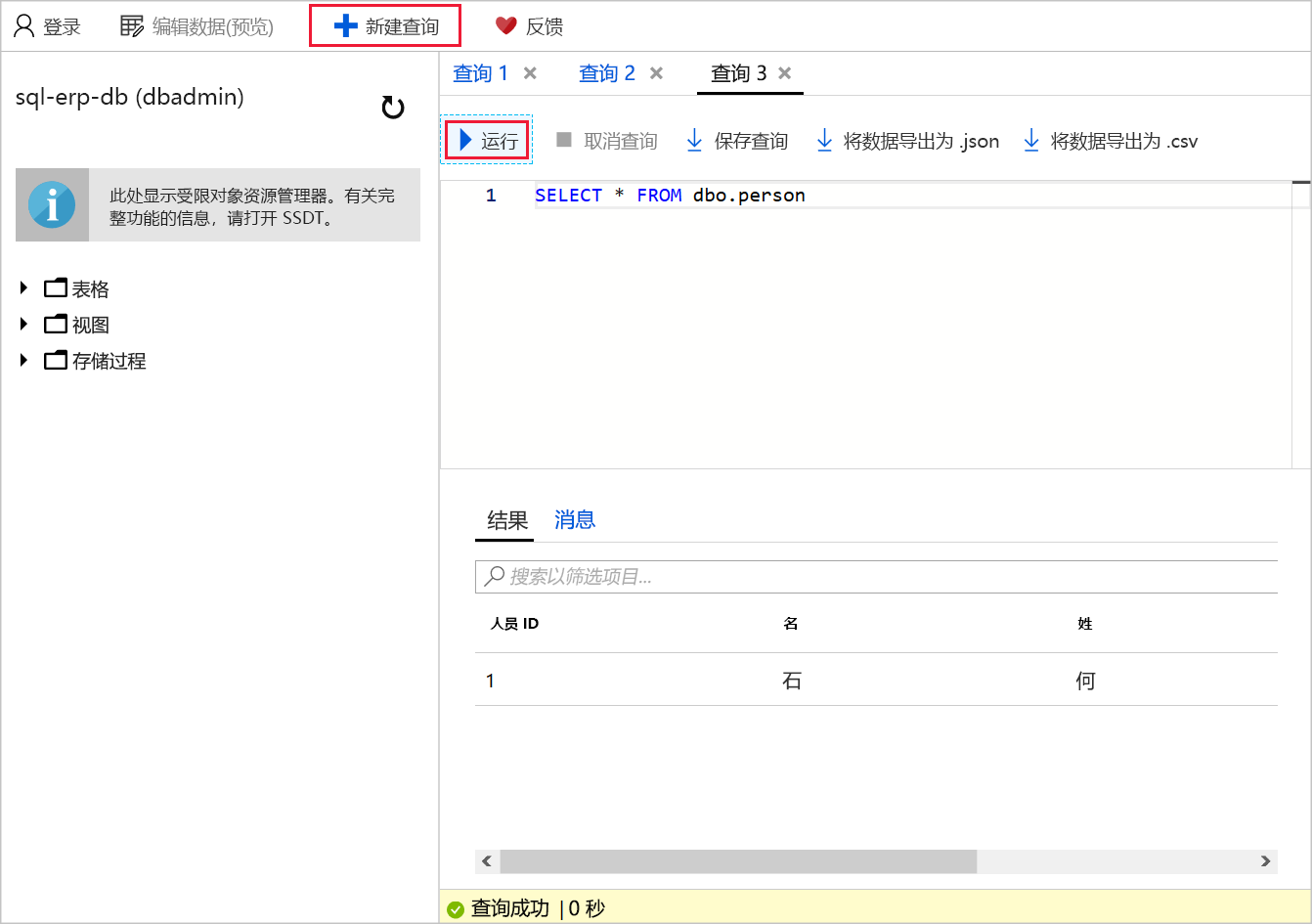1312x924 pixels.
Task: Click the edit data table icon
Action: 132,26
